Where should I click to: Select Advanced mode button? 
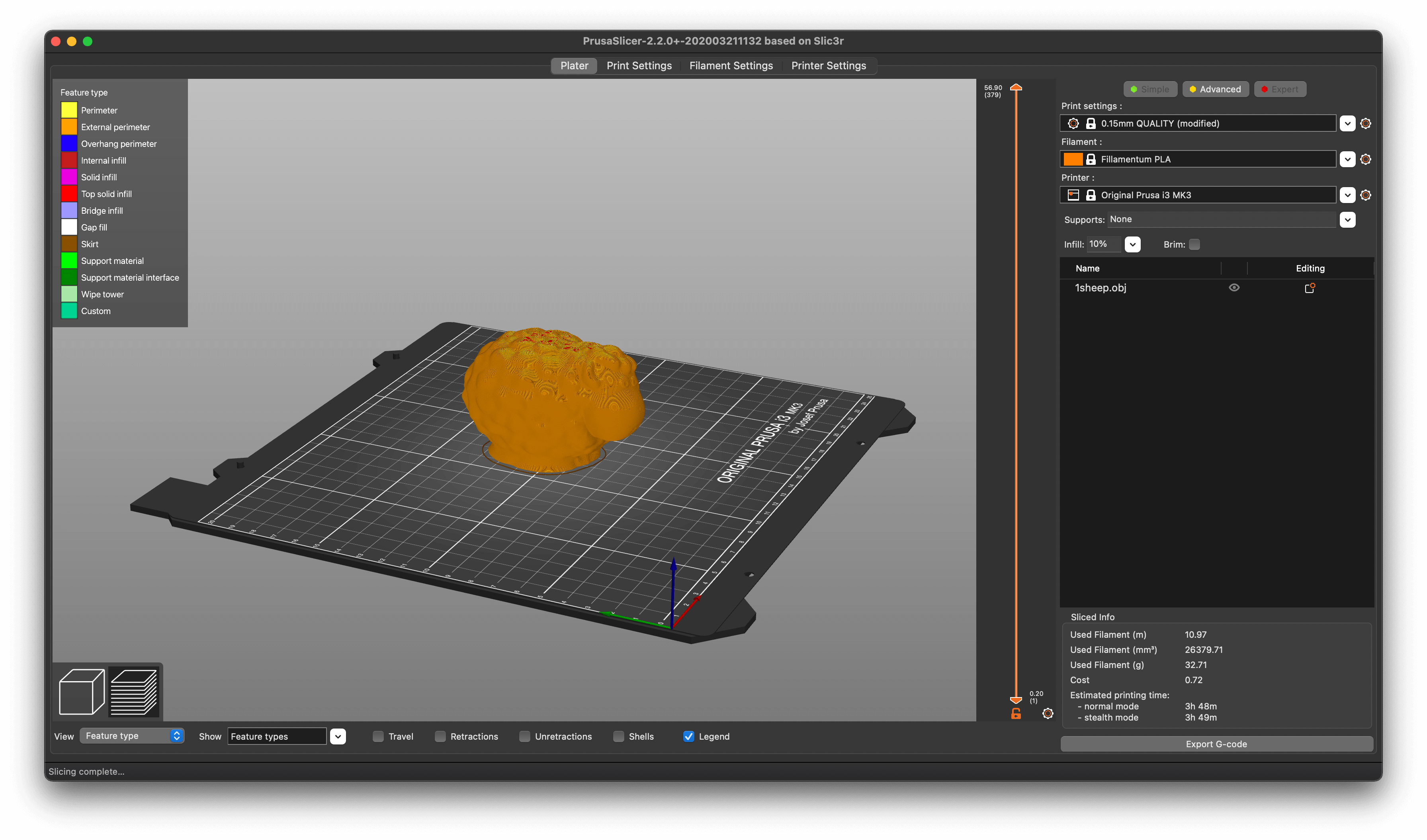click(x=1215, y=90)
